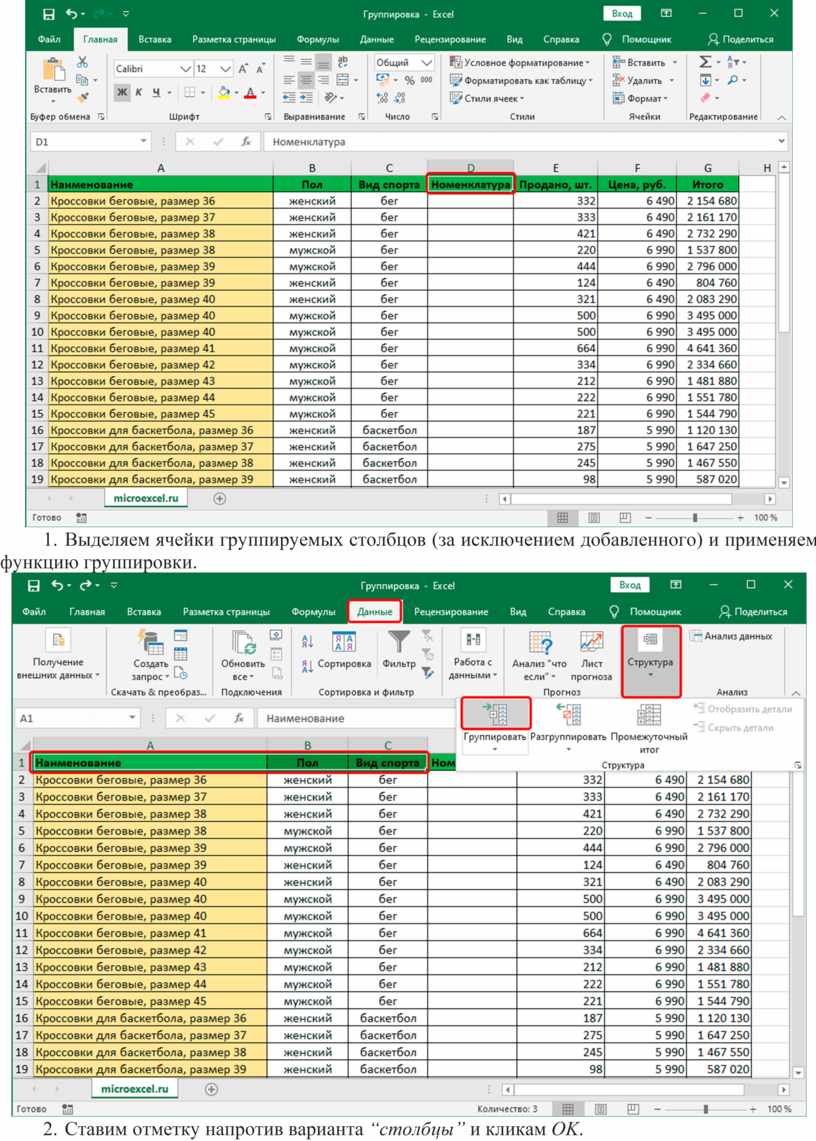The width and height of the screenshot is (816, 1141).
Task: Click Вход button in upper Excel window
Action: [622, 14]
